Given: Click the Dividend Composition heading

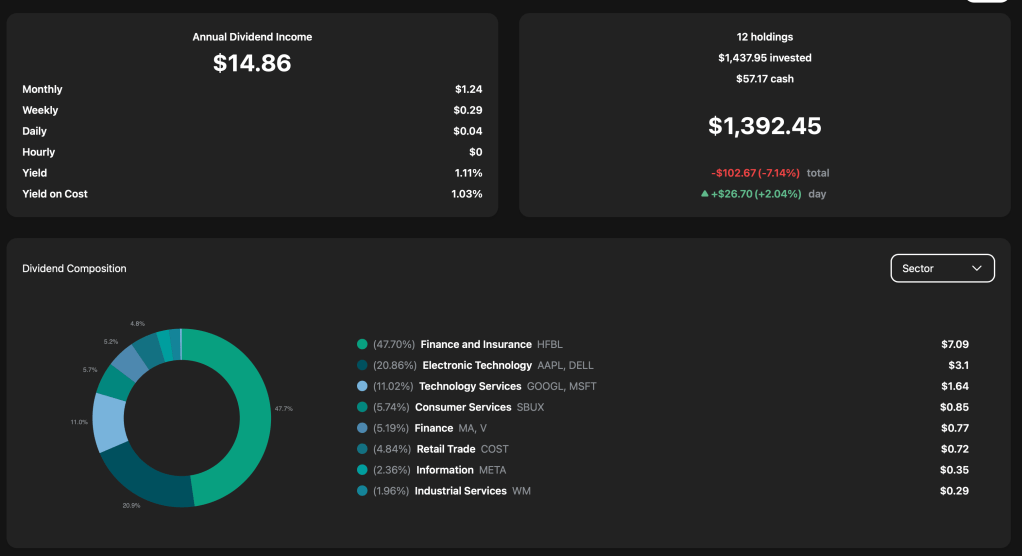Looking at the screenshot, I should coord(74,268).
